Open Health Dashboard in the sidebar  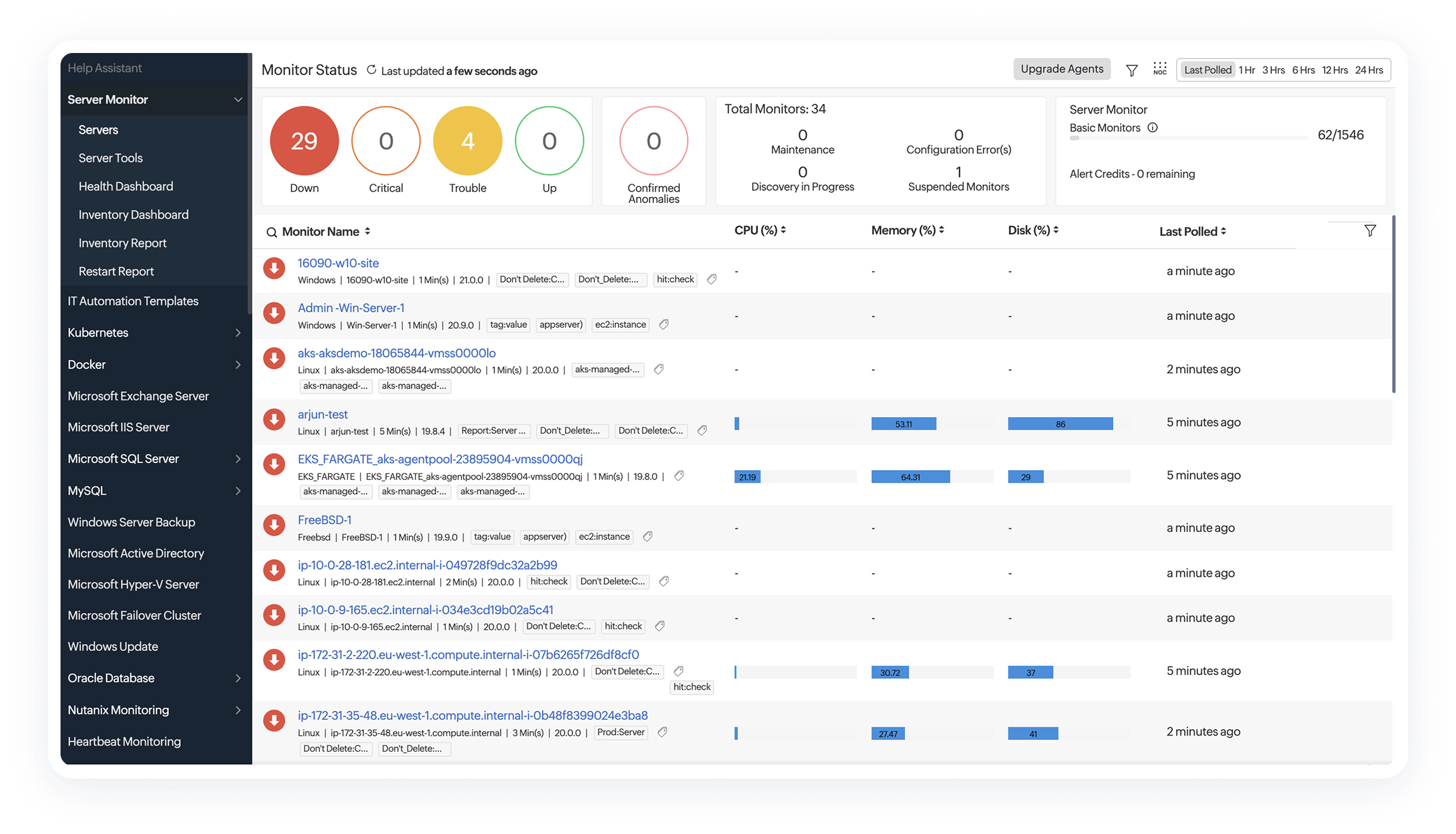[125, 186]
